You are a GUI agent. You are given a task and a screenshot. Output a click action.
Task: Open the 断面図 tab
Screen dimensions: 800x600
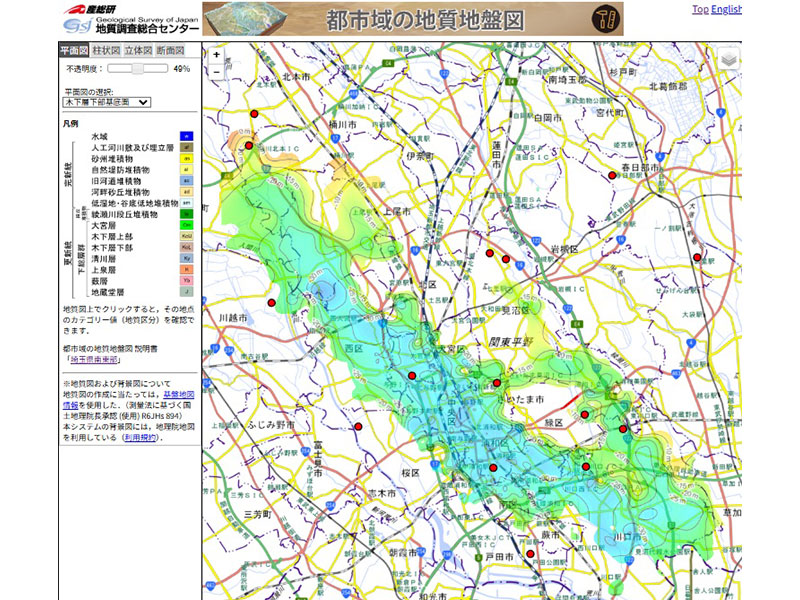point(171,50)
